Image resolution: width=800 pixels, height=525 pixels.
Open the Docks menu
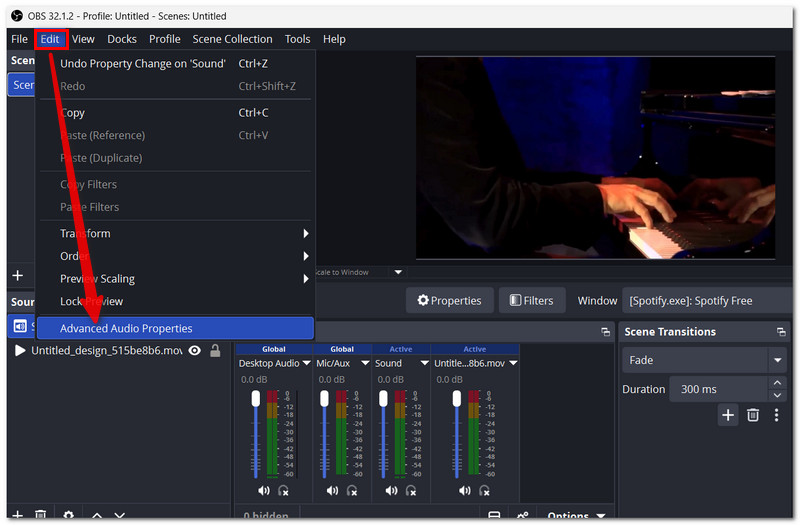pyautogui.click(x=122, y=39)
